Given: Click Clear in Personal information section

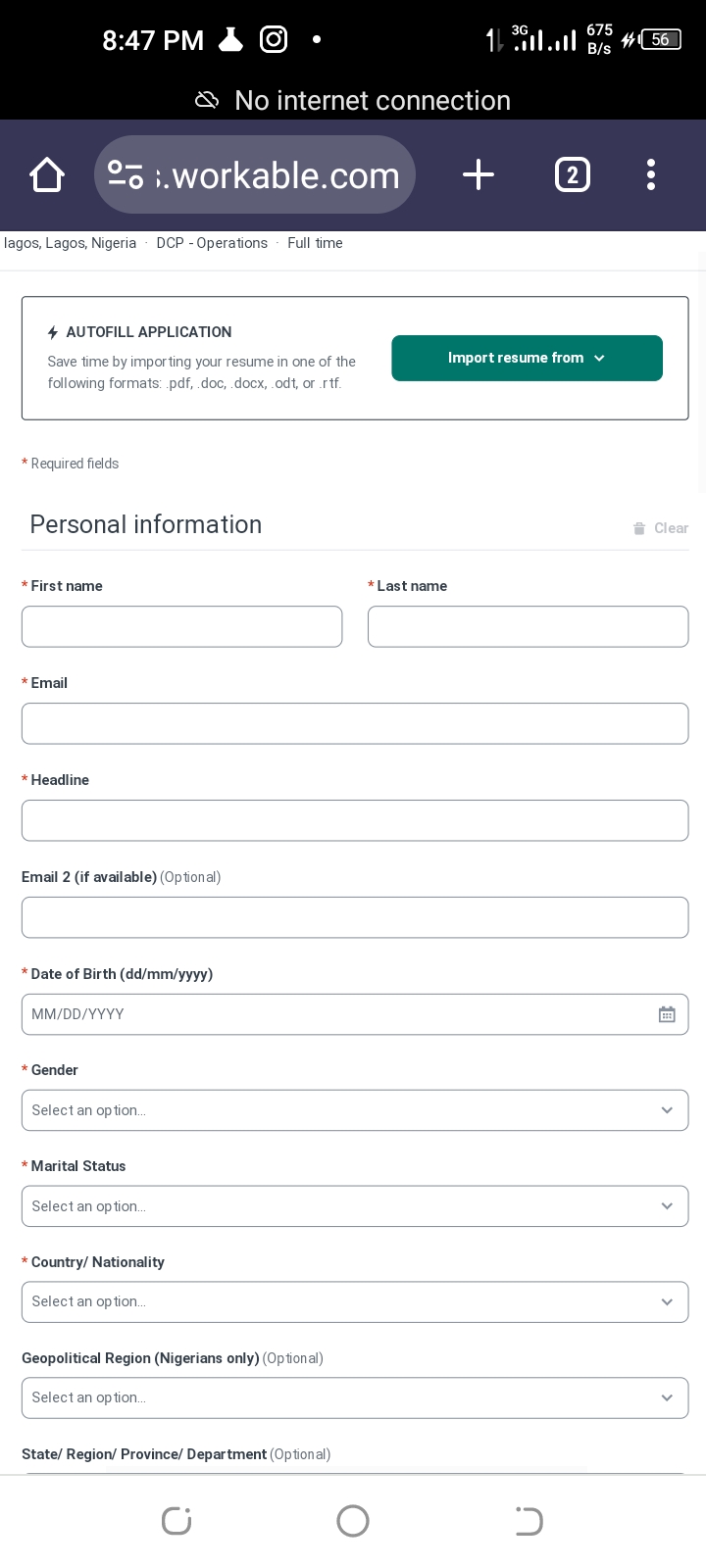Looking at the screenshot, I should click(671, 528).
